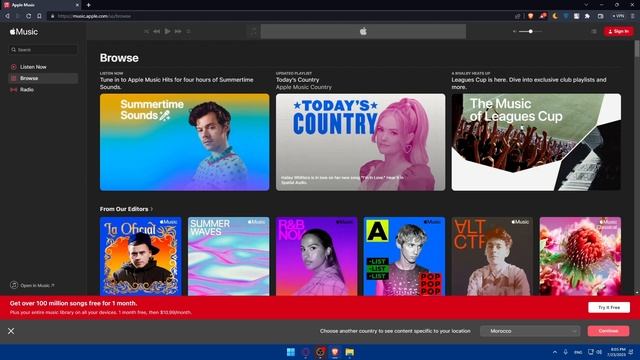
Task: Skip to the previous track
Action: pos(157,31)
